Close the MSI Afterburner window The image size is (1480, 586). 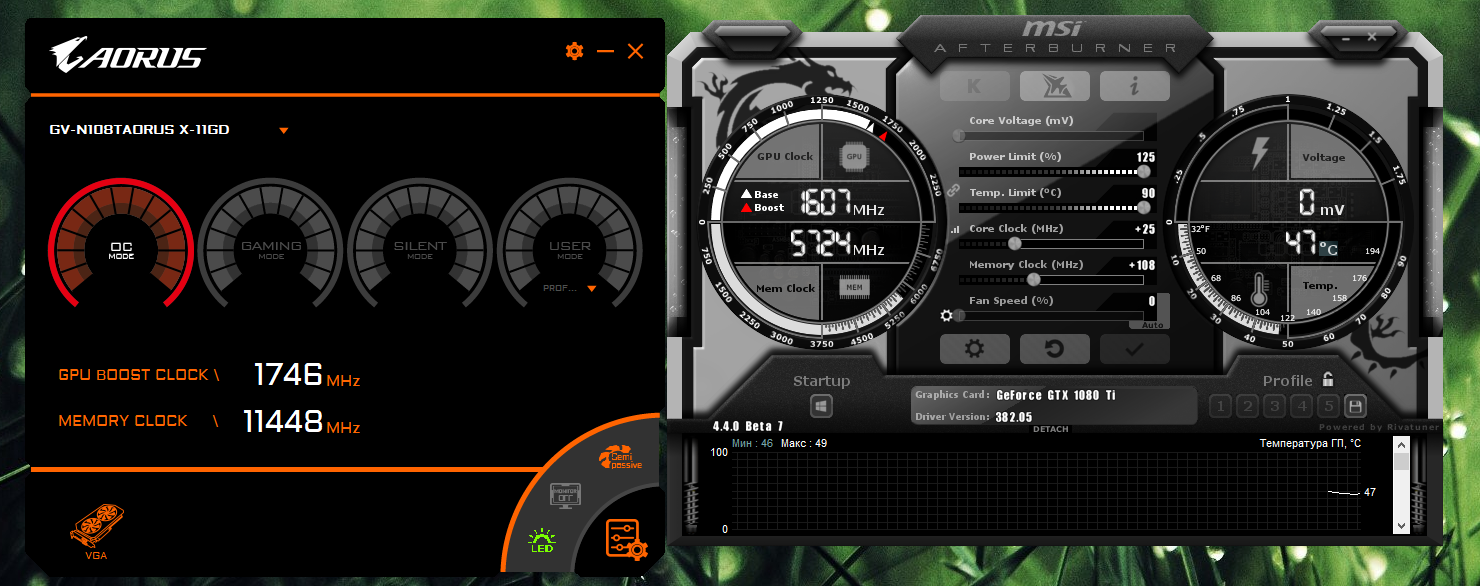click(1373, 36)
